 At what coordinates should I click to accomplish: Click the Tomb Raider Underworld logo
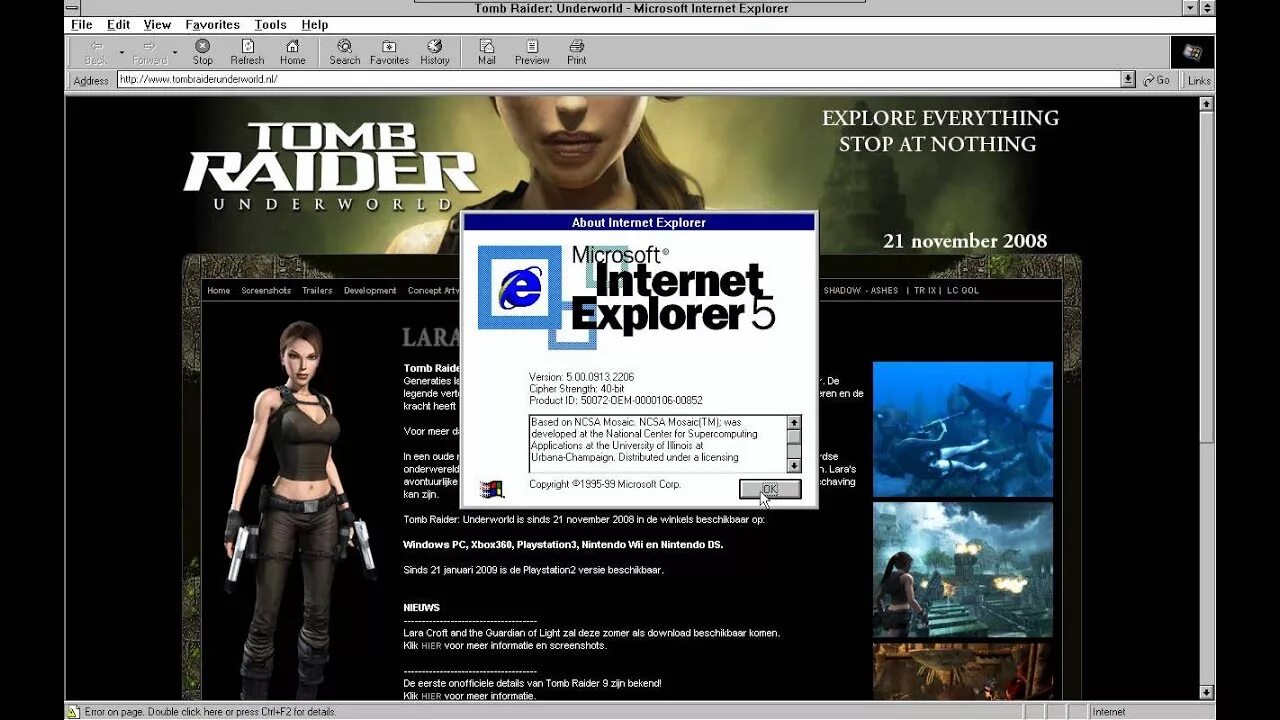pos(331,166)
